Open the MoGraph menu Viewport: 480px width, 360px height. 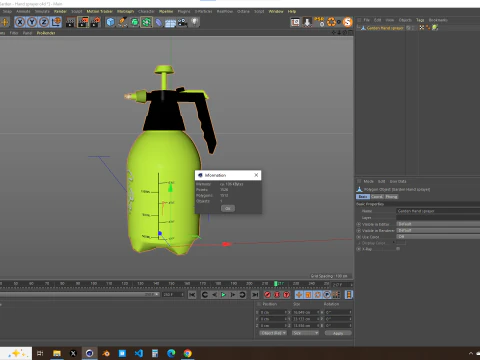pyautogui.click(x=125, y=11)
